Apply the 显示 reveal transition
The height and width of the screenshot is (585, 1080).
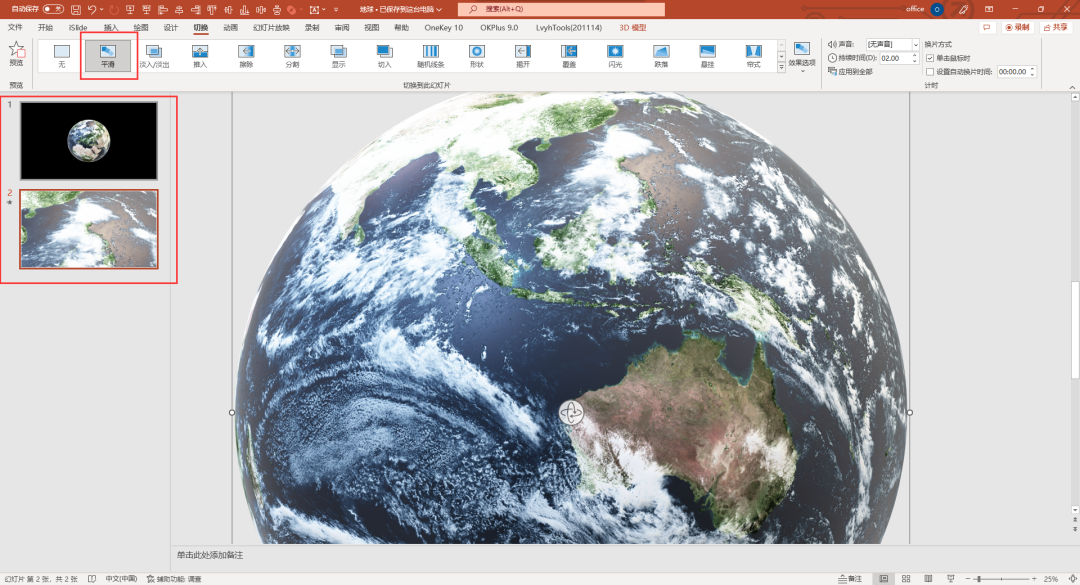(x=338, y=56)
